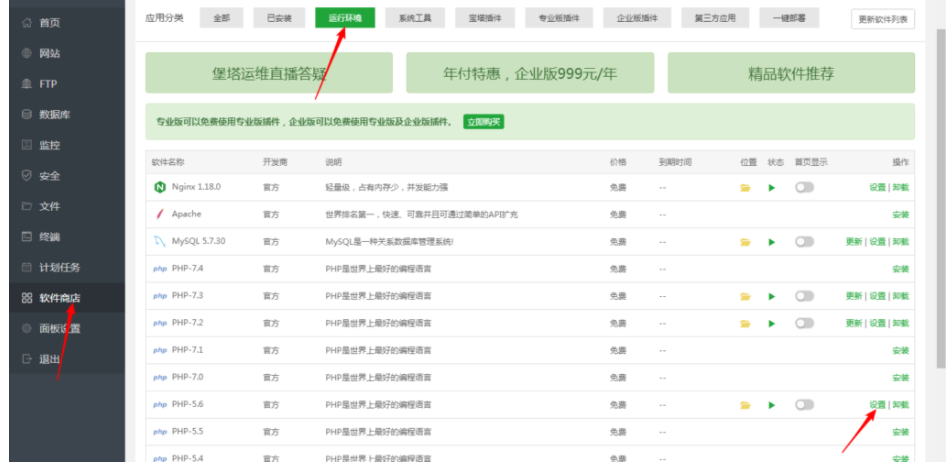Click 安装 link for Apache
946x471 pixels.
click(900, 215)
